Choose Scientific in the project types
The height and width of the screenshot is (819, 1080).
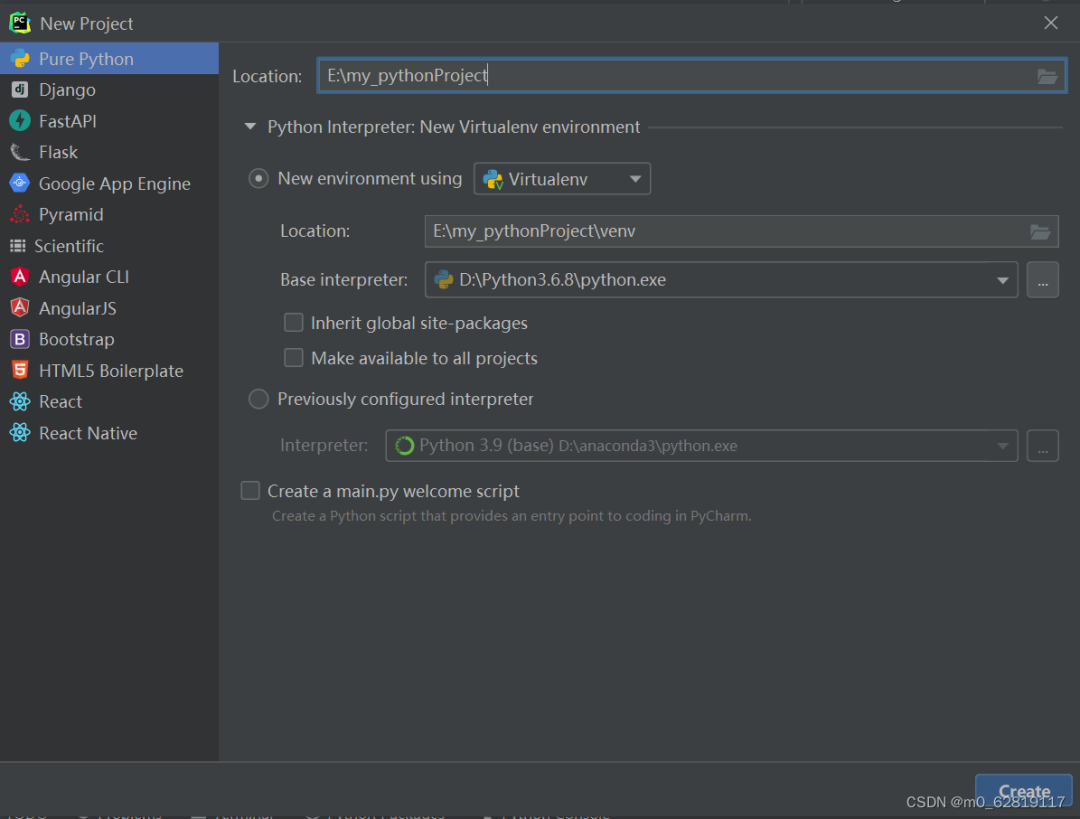coord(69,246)
